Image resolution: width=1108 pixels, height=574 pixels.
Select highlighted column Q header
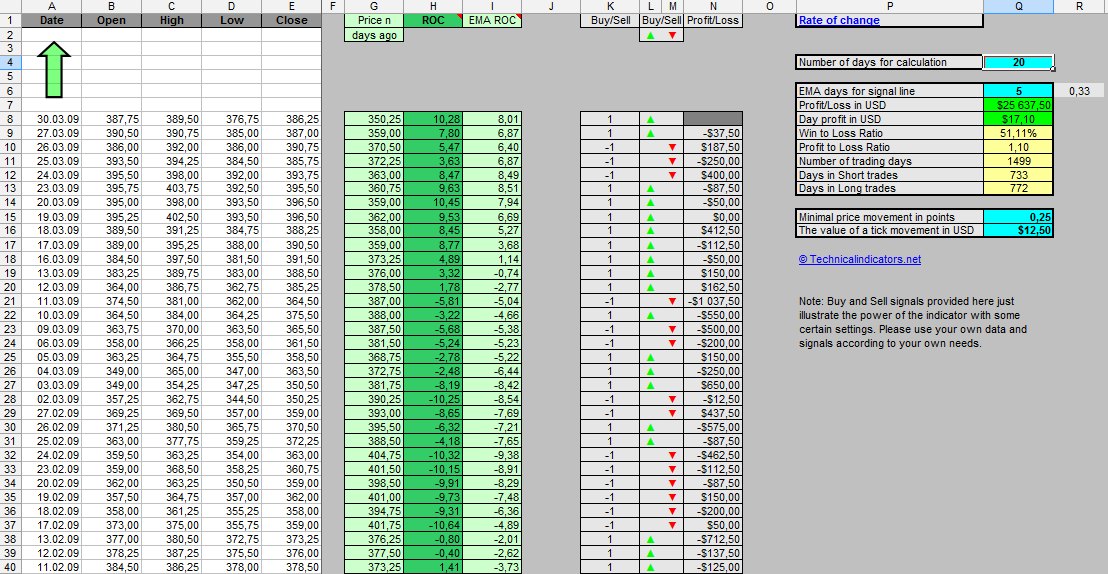pos(1018,6)
